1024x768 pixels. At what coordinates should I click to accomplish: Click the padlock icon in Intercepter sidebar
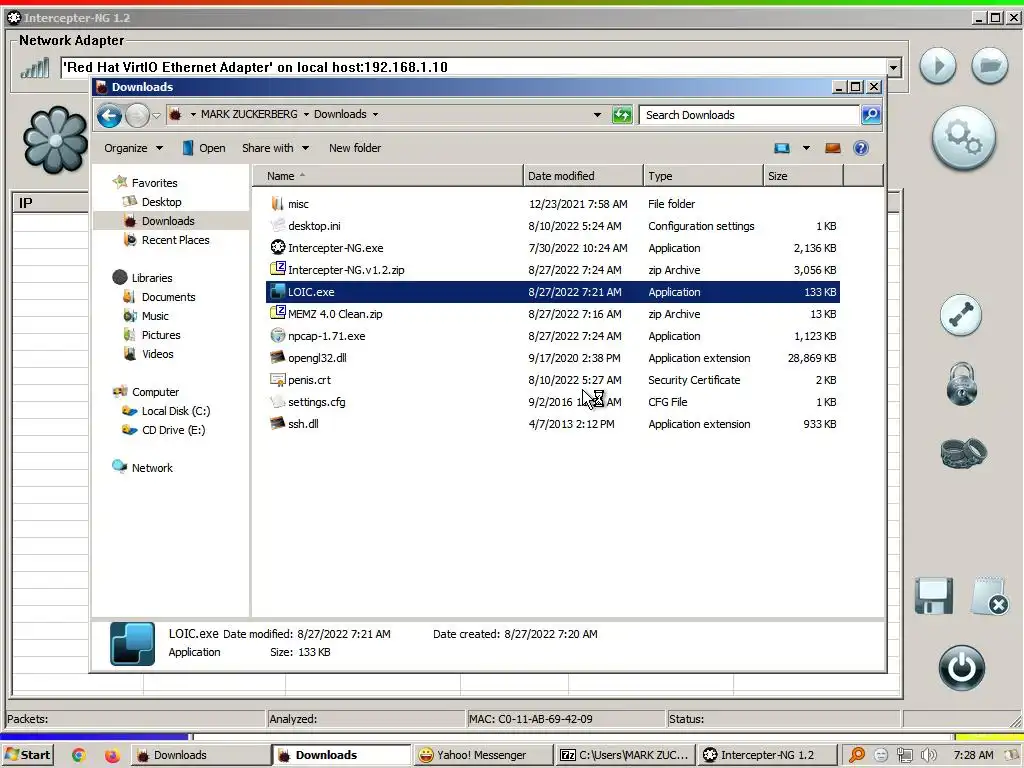coord(962,383)
